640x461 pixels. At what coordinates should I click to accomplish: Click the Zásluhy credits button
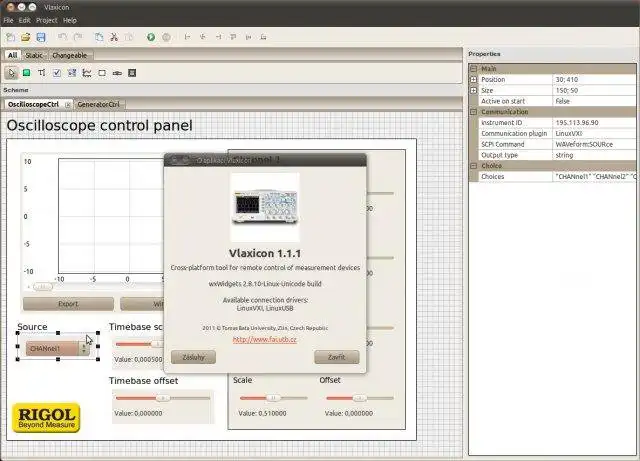(193, 357)
